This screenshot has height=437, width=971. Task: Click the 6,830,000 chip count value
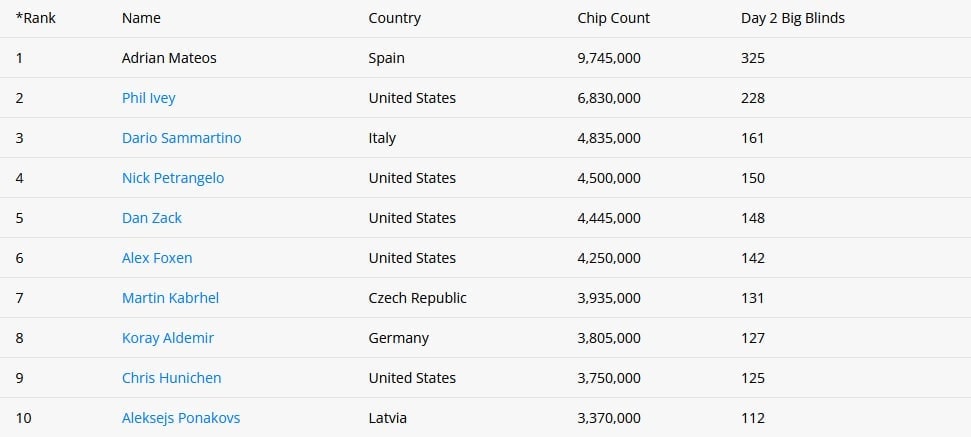tap(609, 98)
